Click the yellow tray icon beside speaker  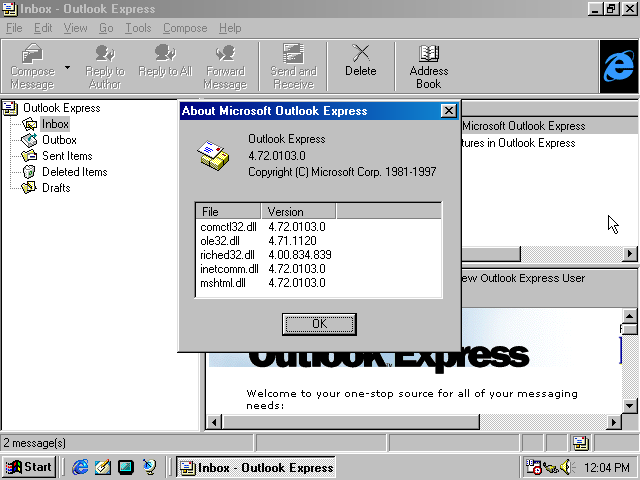pyautogui.click(x=550, y=467)
